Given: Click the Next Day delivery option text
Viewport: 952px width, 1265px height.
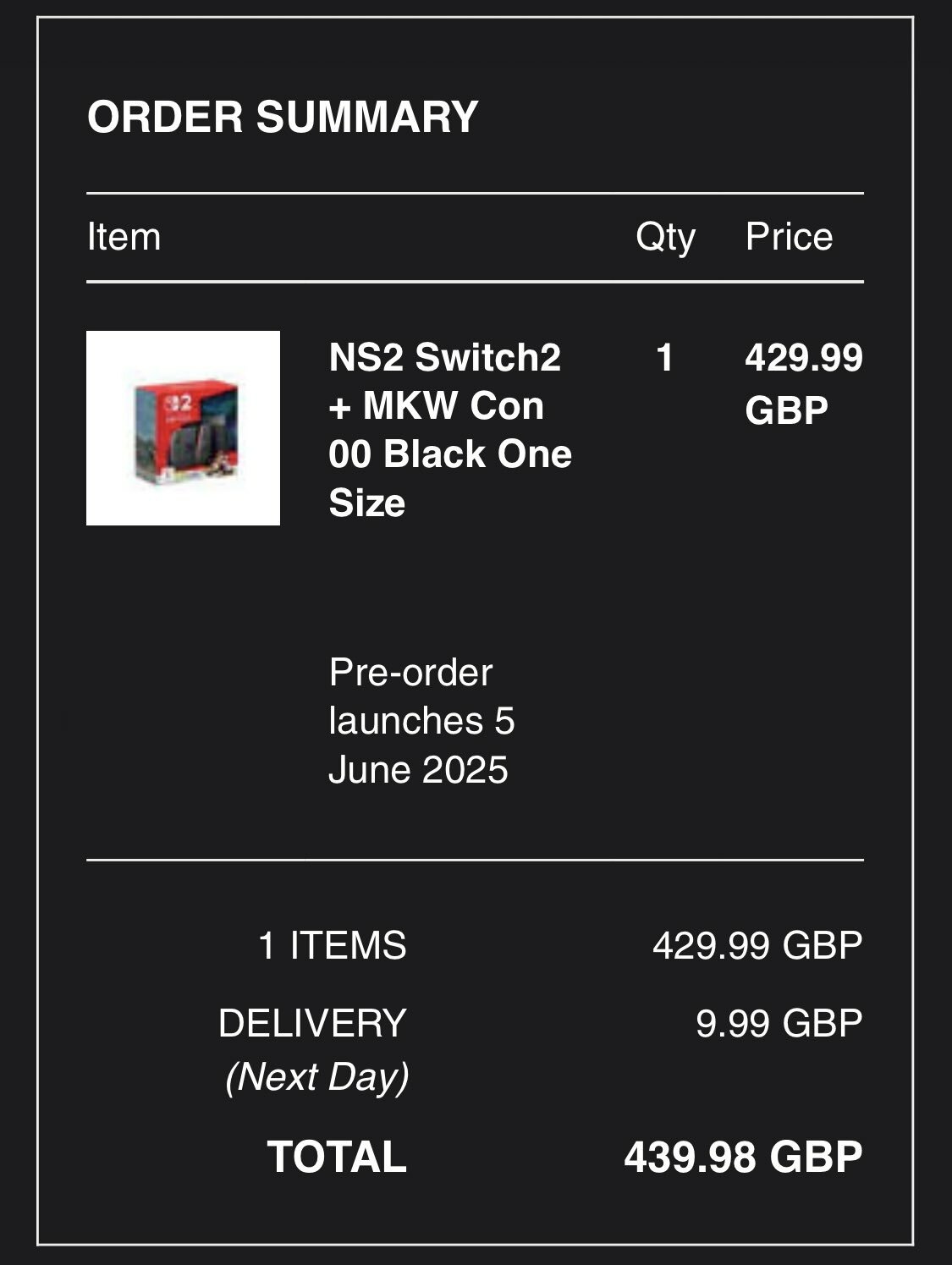Looking at the screenshot, I should pyautogui.click(x=317, y=1077).
